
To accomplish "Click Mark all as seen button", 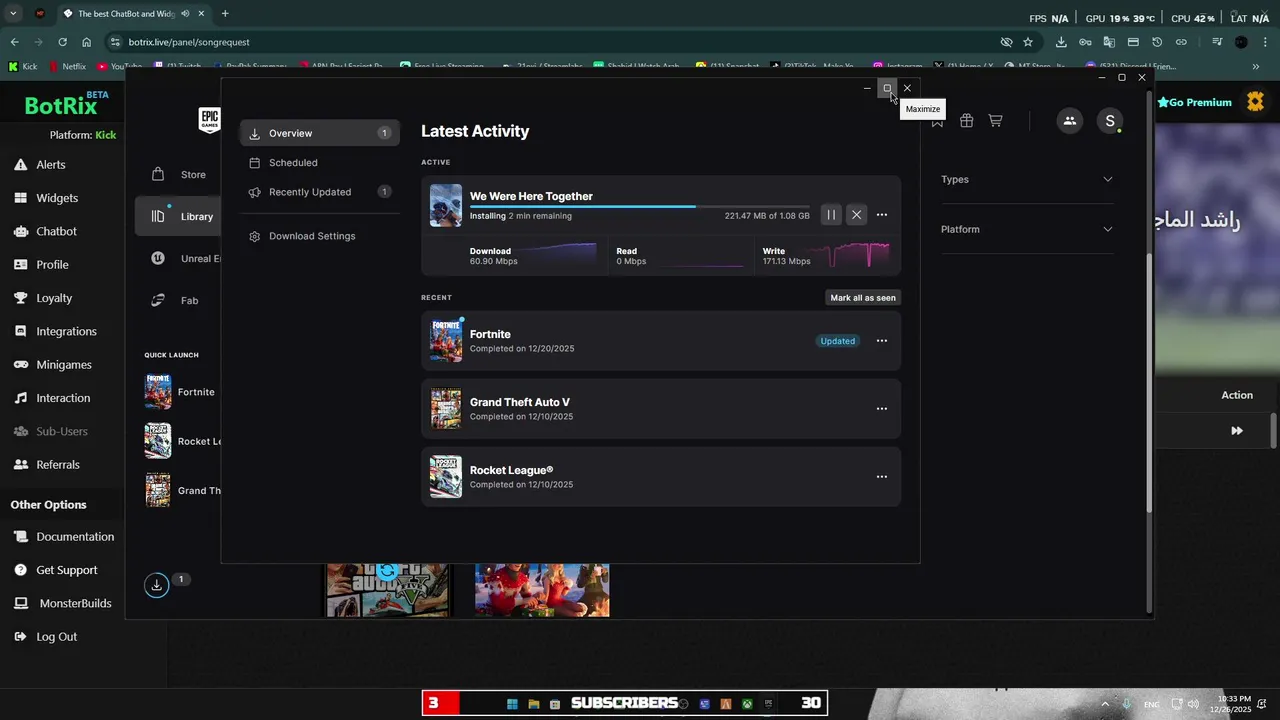I will [863, 297].
